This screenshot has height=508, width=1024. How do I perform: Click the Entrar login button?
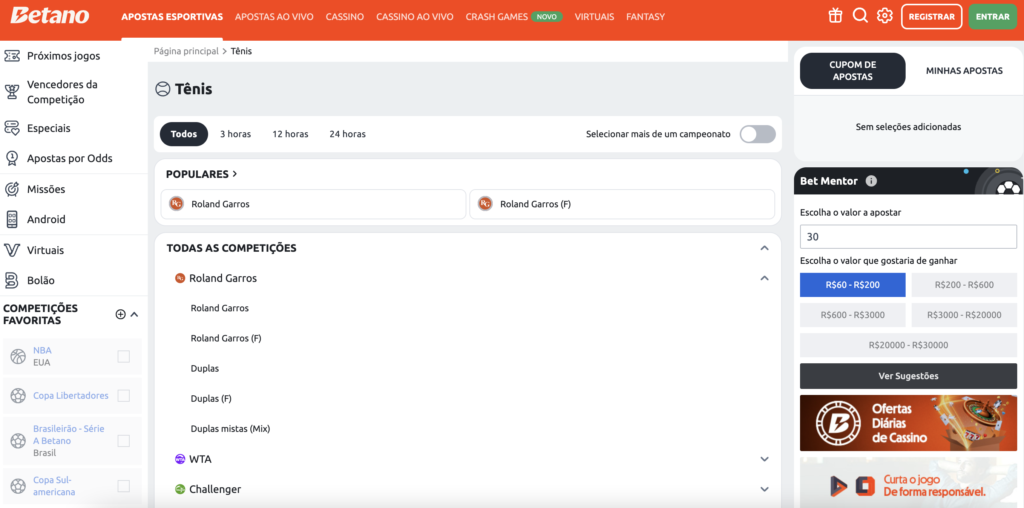tap(993, 17)
